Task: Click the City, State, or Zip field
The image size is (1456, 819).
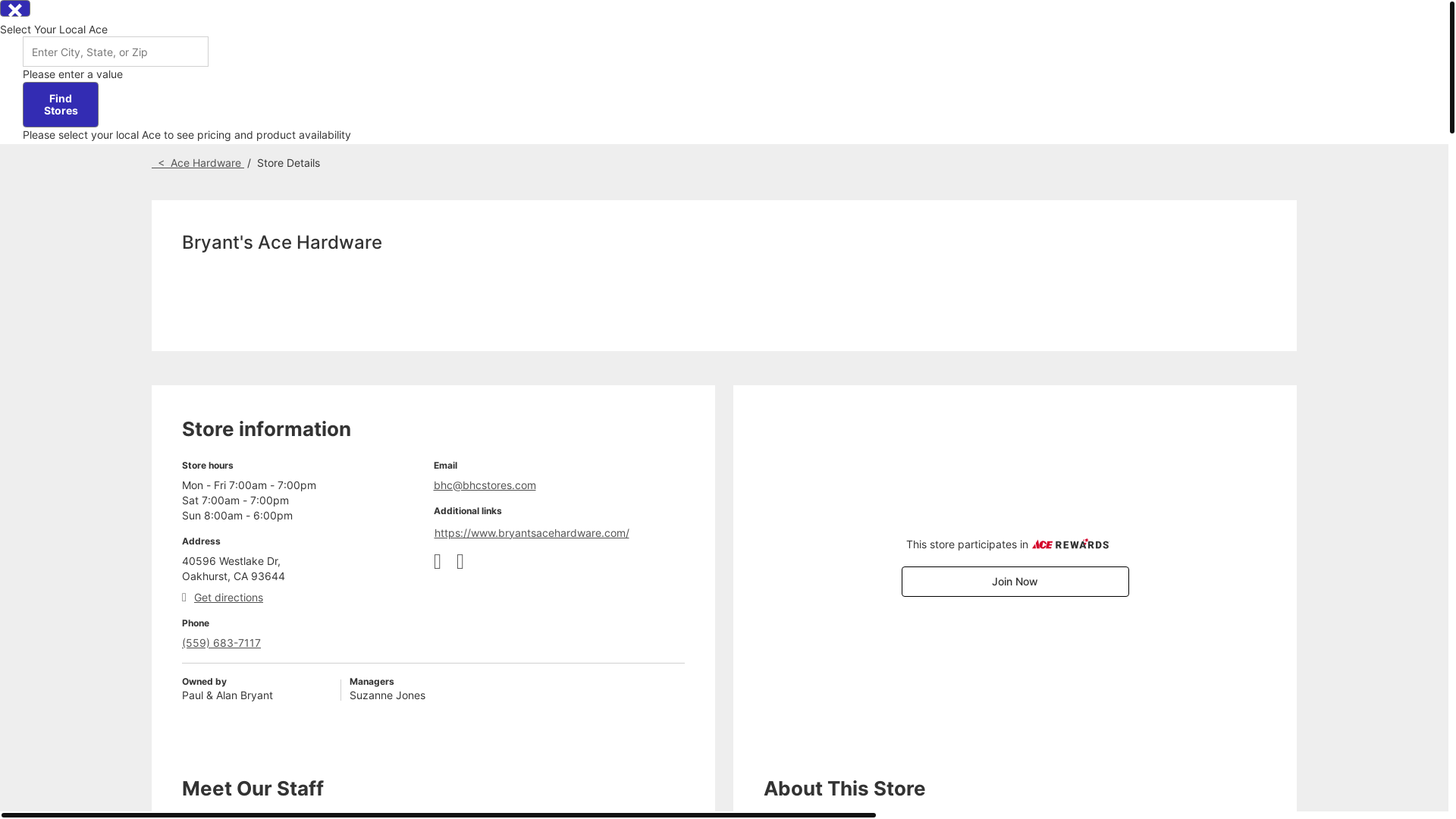Action: [x=115, y=52]
